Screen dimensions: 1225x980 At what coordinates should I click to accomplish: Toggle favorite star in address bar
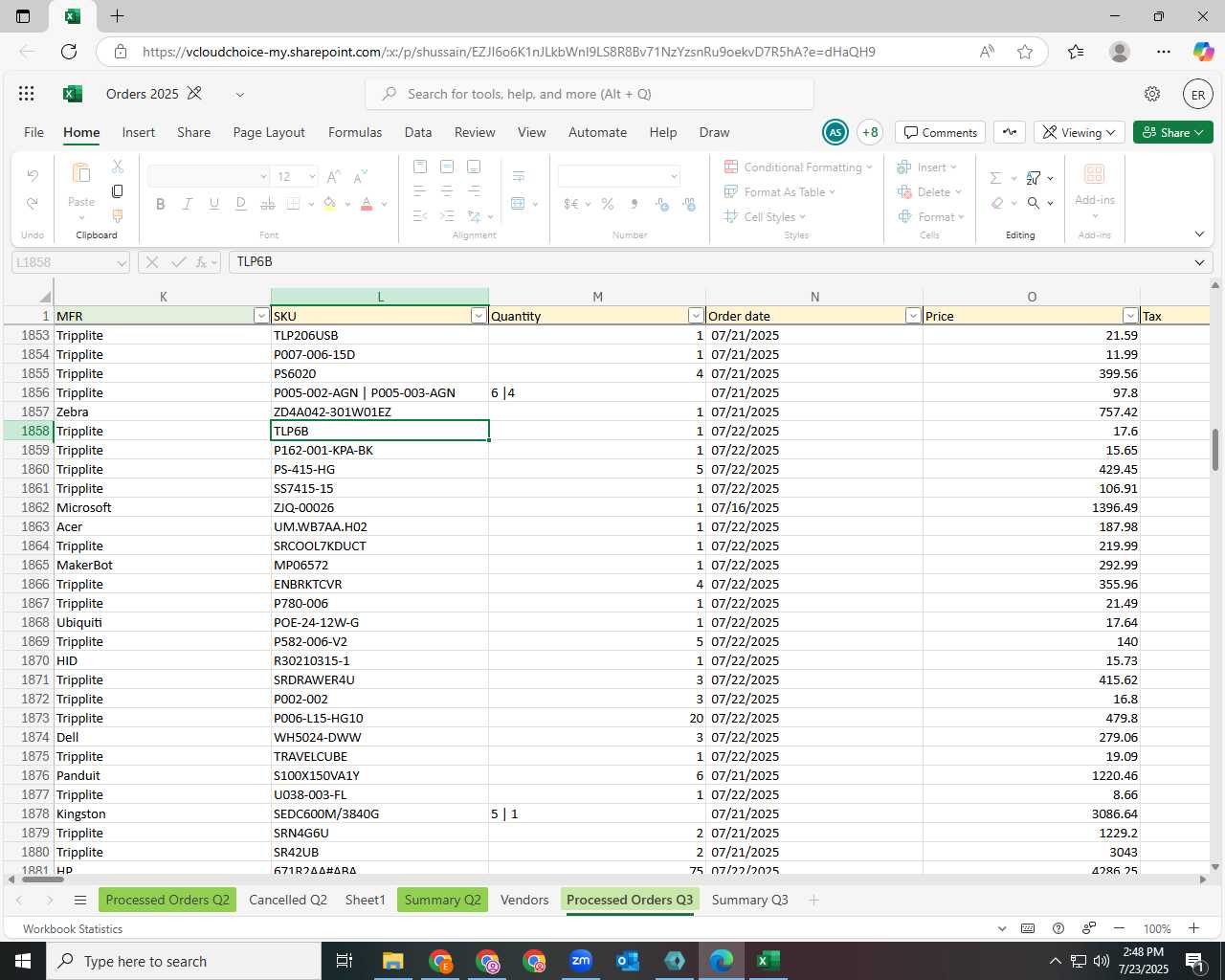pyautogui.click(x=1025, y=52)
